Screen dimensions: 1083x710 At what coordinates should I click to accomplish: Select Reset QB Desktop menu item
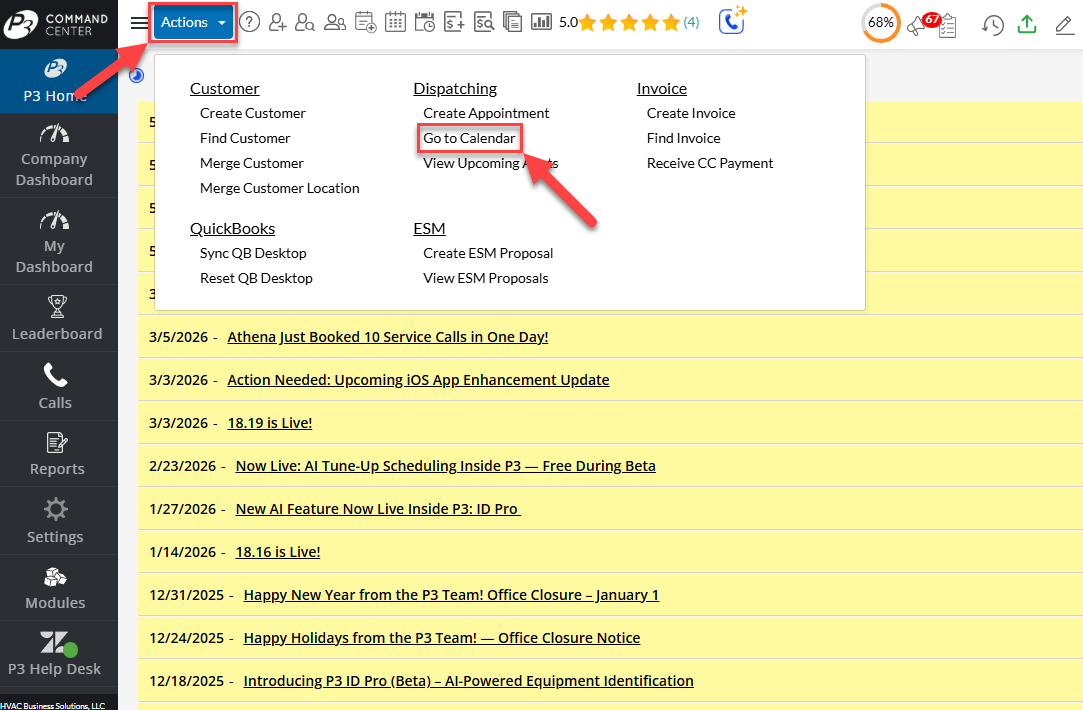pyautogui.click(x=256, y=278)
